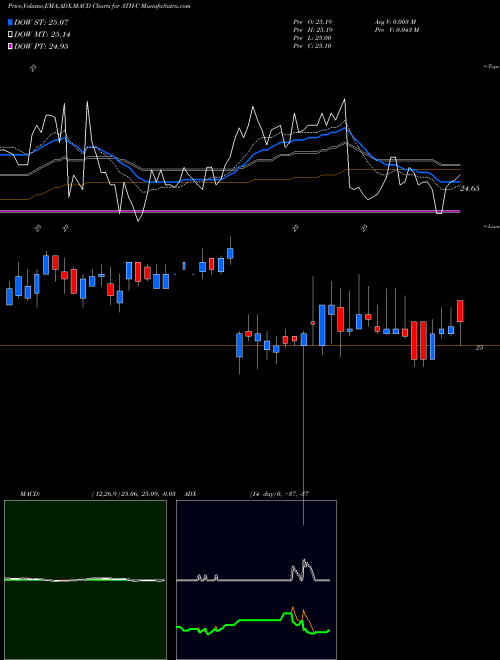Click the magenta DOW PT legend swatch
The width and height of the screenshot is (500, 660).
tap(11, 46)
